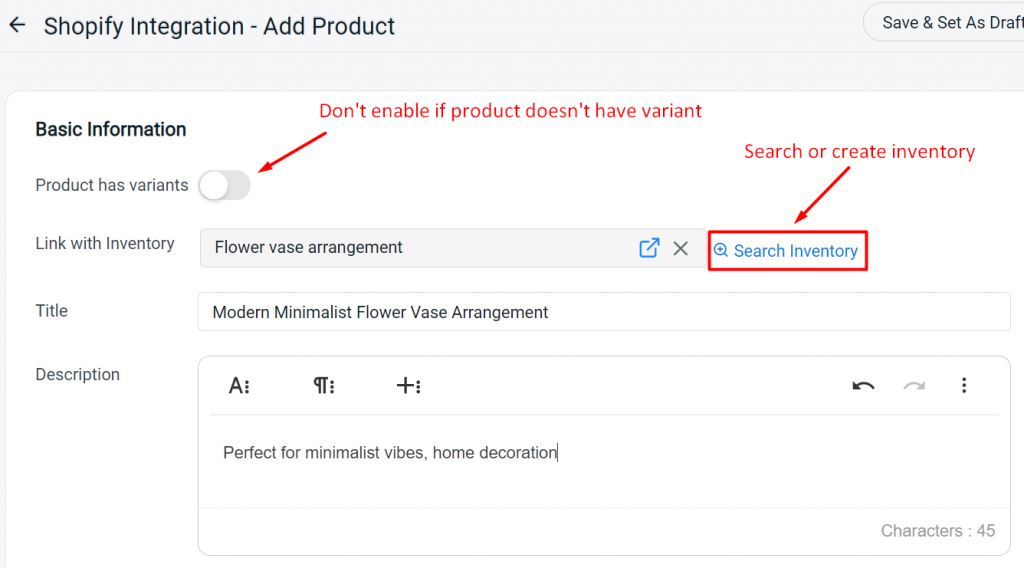Redo the description edit
This screenshot has width=1024, height=568.
pyautogui.click(x=914, y=386)
